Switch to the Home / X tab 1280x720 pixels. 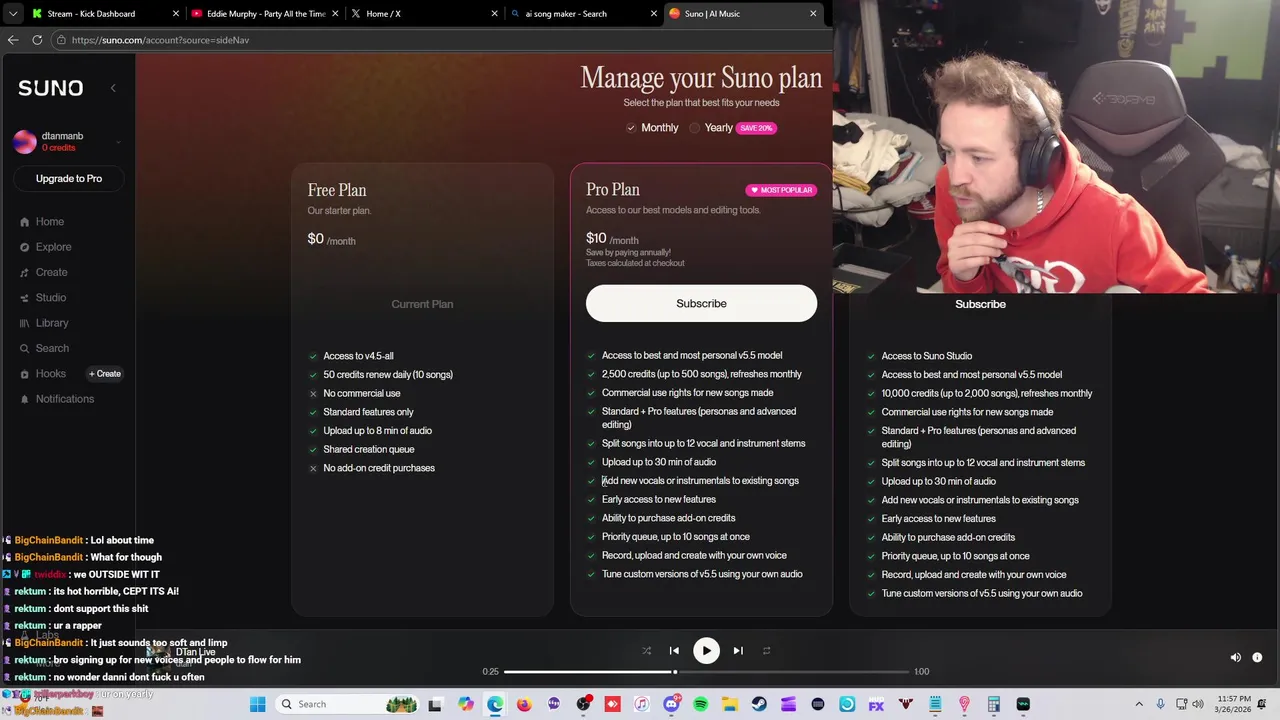click(425, 14)
